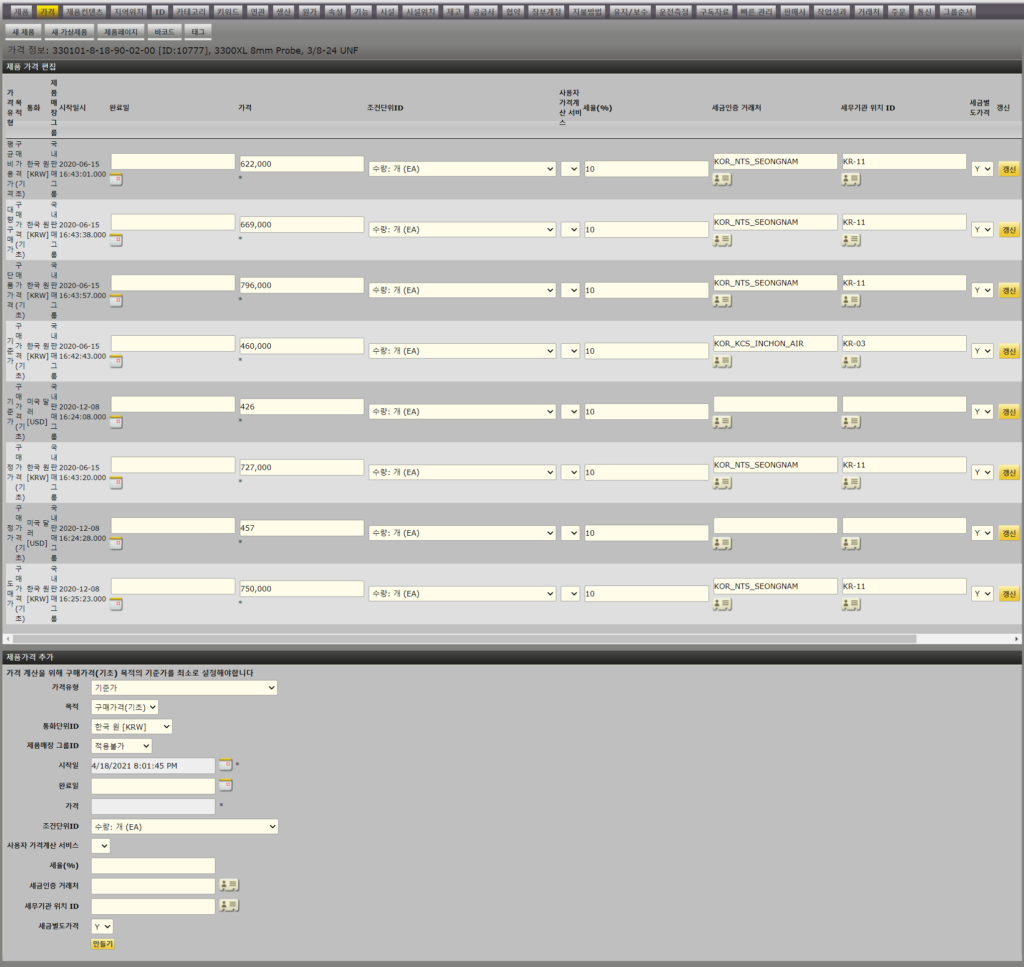Click the 만들기 create button
This screenshot has width=1024, height=967.
(x=102, y=944)
